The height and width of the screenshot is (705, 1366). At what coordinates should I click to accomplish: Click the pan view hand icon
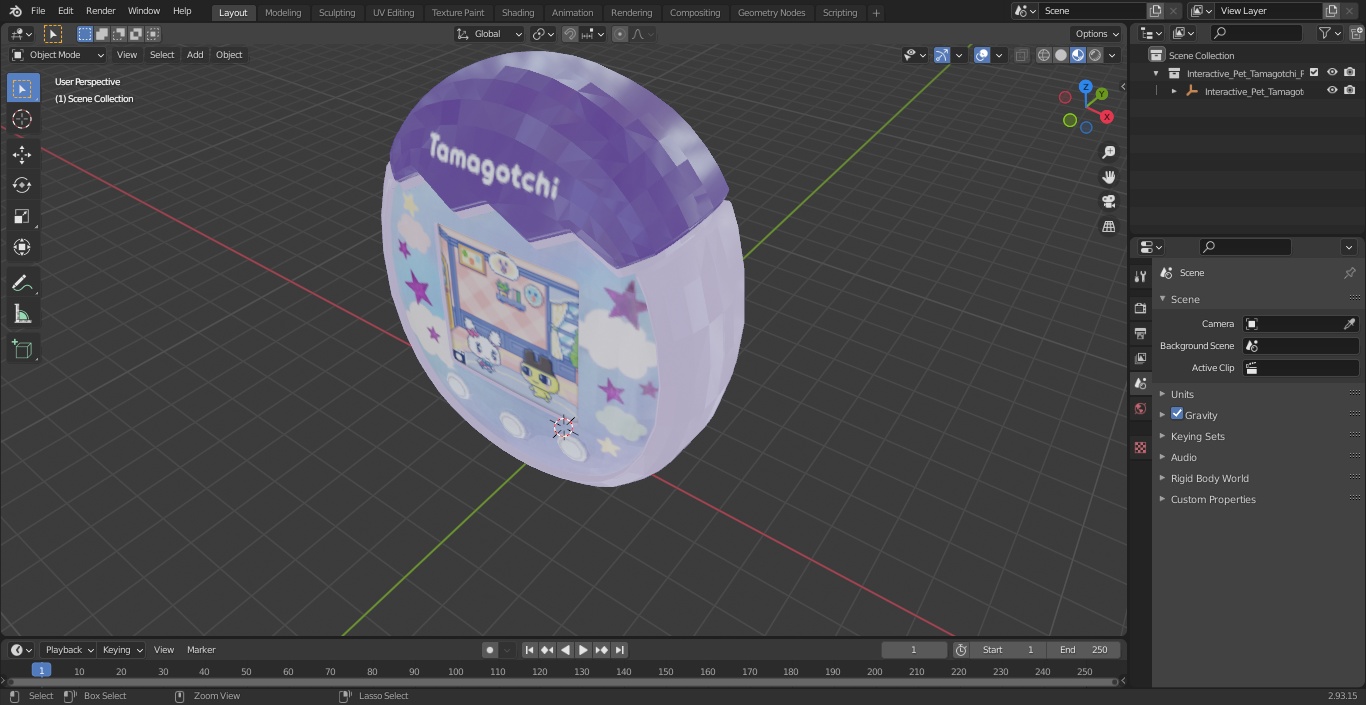[1108, 177]
